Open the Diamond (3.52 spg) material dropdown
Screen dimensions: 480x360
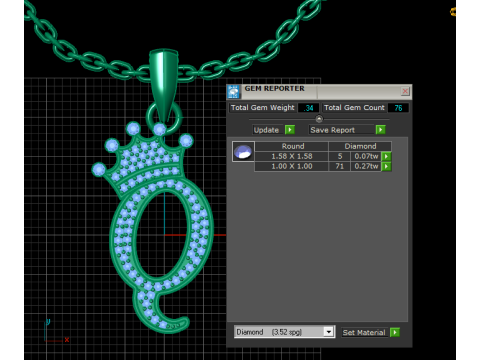(329, 332)
